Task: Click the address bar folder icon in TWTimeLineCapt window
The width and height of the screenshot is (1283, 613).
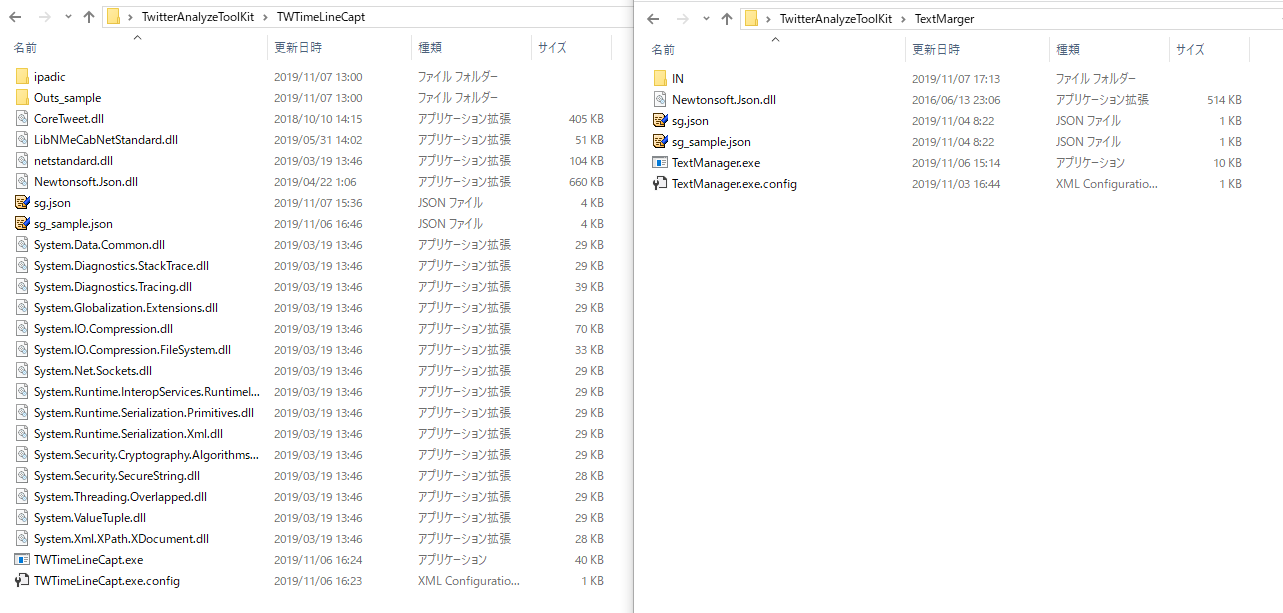Action: click(113, 17)
